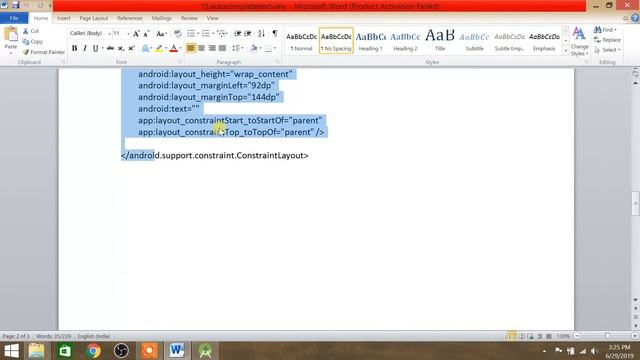Sort the selected paragraphs
Image resolution: width=640 pixels, height=360 pixels.
coord(262,33)
